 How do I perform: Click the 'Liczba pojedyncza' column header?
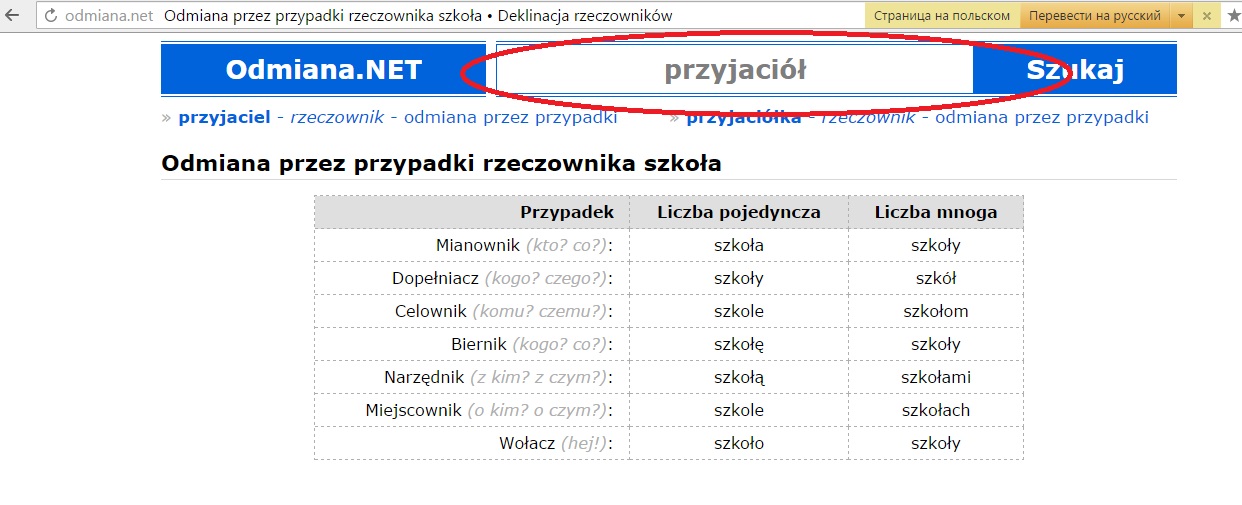[x=738, y=212]
